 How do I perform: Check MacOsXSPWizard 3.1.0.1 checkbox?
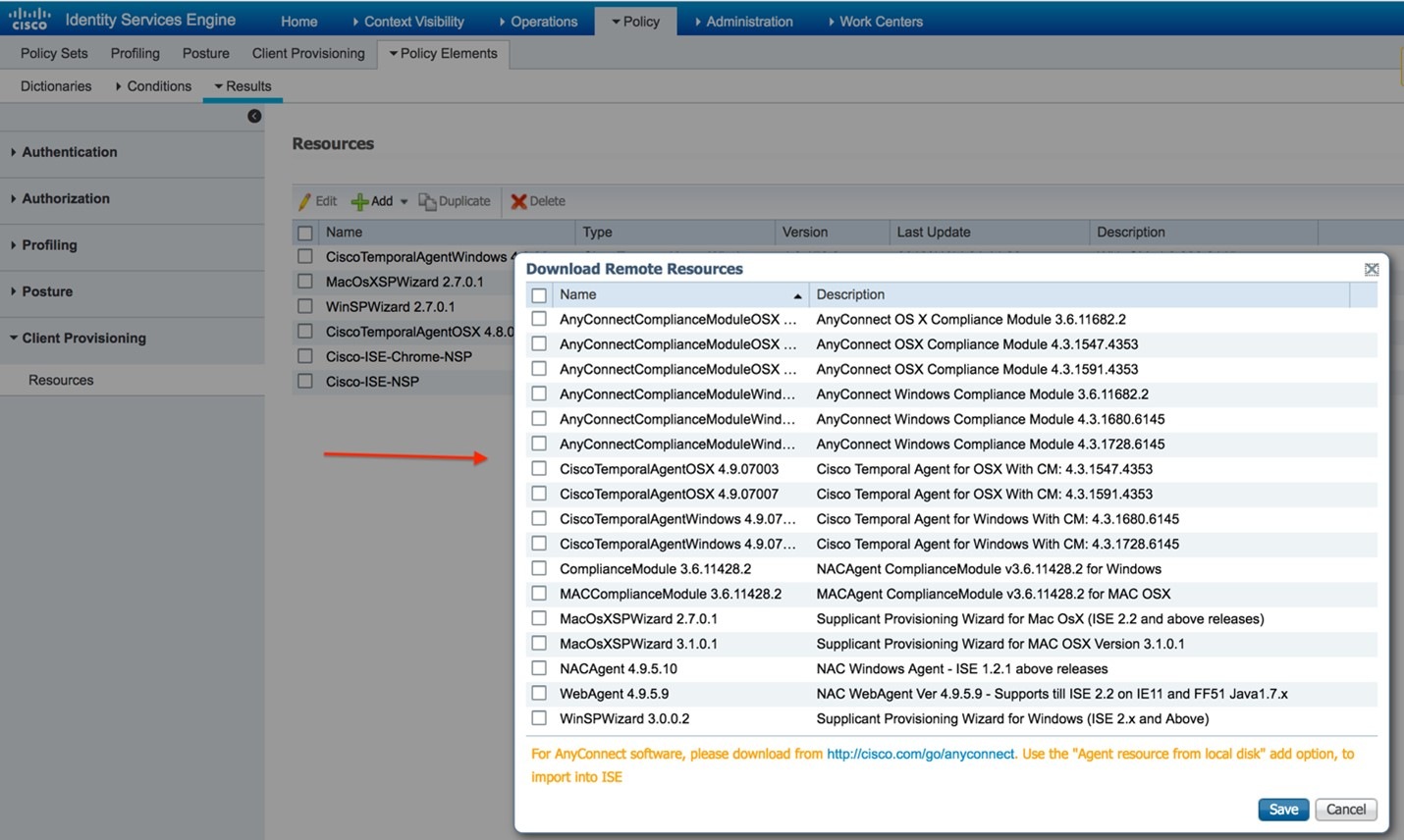[539, 644]
